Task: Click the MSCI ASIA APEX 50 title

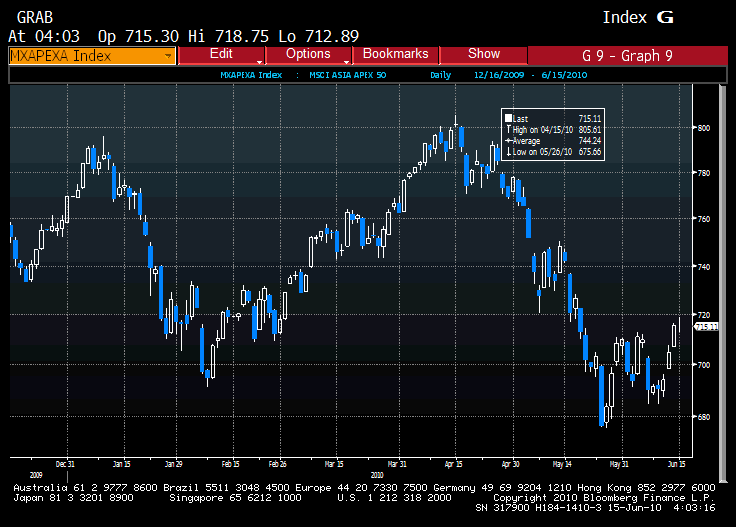Action: click(x=347, y=75)
